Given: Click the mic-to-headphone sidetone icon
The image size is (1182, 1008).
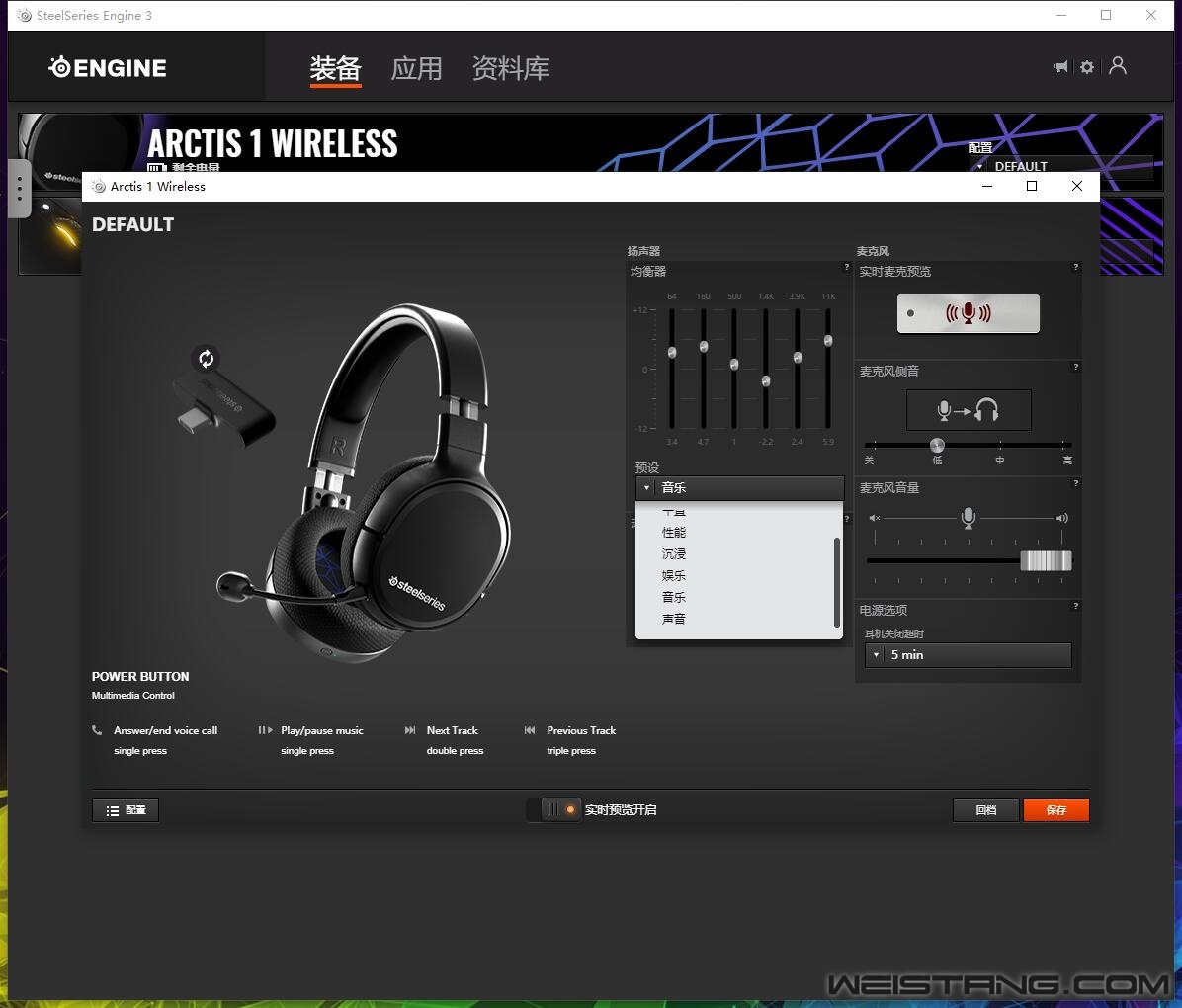Looking at the screenshot, I should tap(969, 410).
